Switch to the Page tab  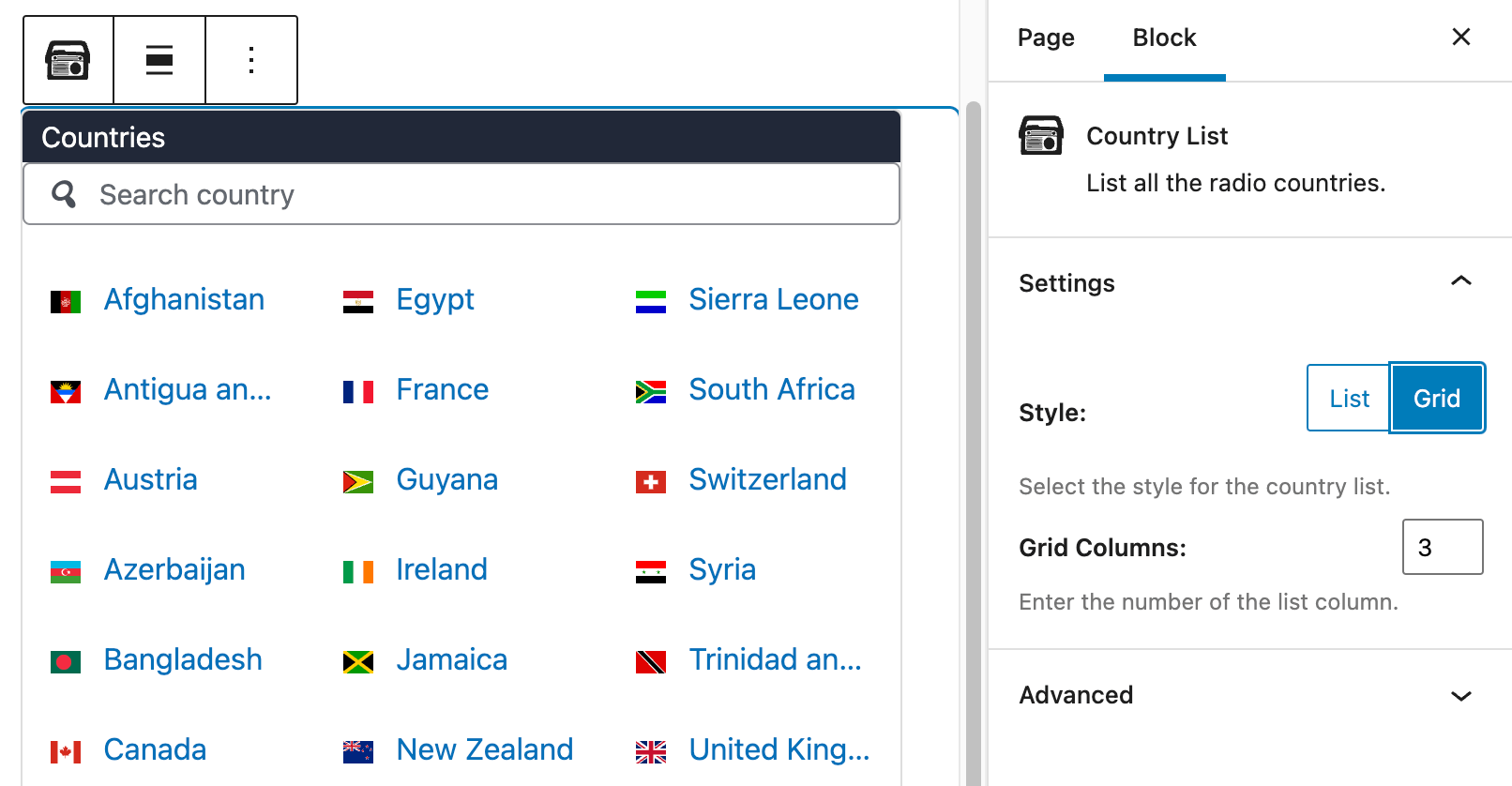click(1046, 38)
